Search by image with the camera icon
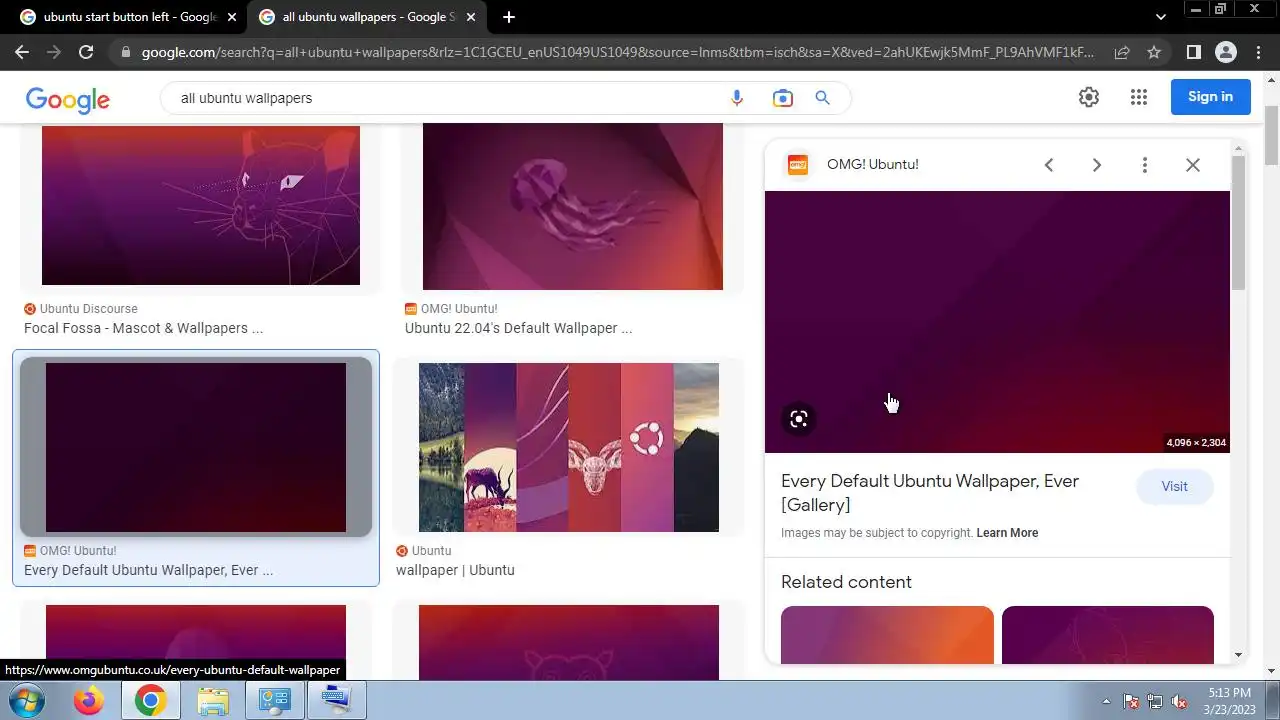The width and height of the screenshot is (1280, 720). 782,98
